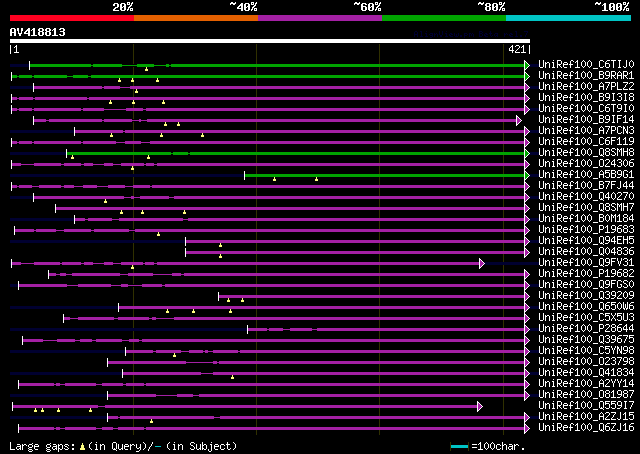Select the white AV418813 query sequence bar
640x454 pixels.
pyautogui.click(x=270, y=41)
